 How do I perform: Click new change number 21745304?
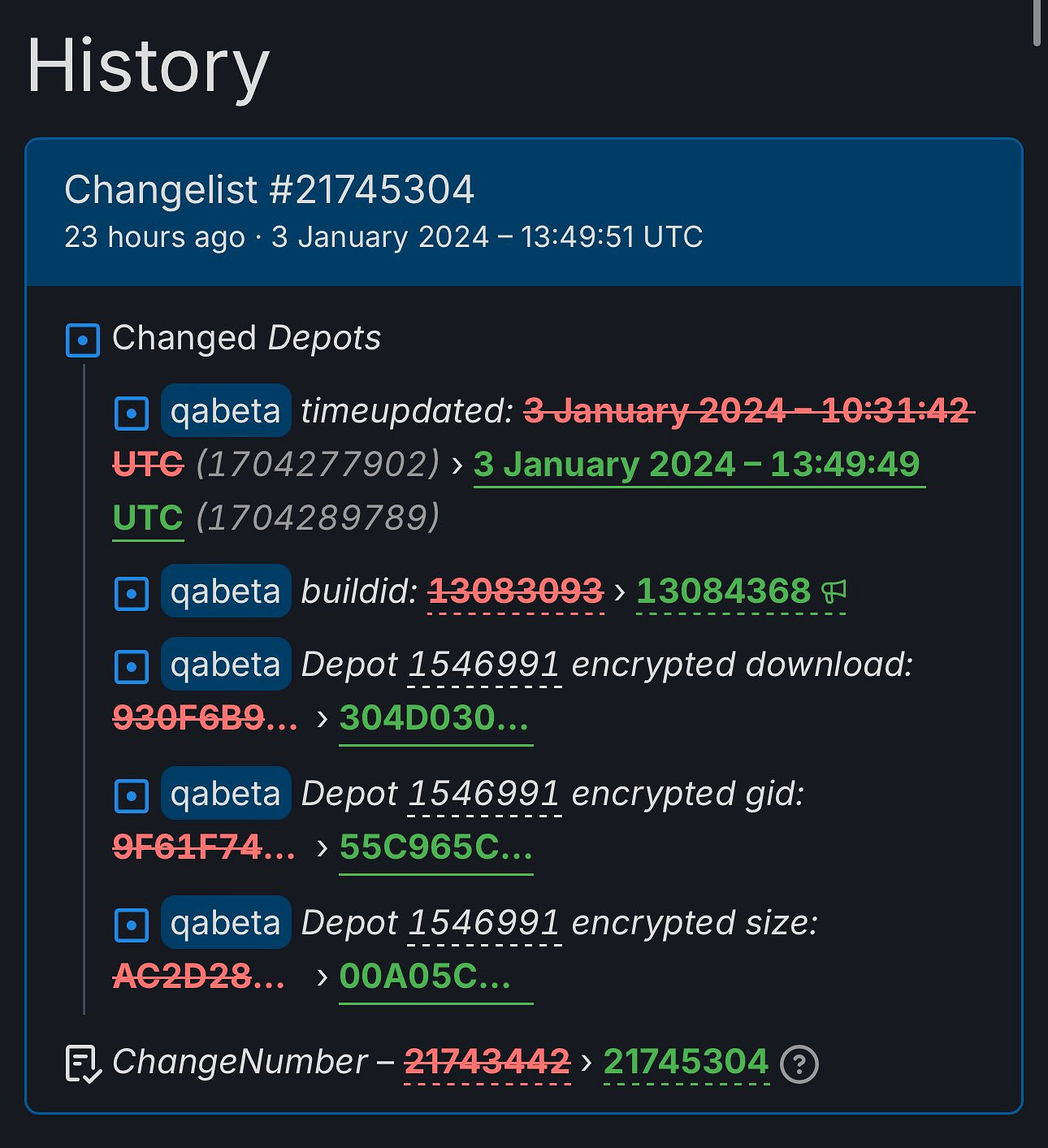[686, 1062]
